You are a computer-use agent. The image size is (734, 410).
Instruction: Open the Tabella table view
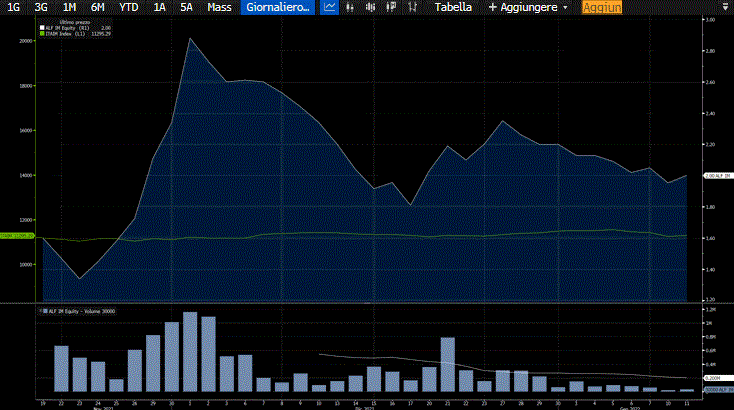(x=453, y=7)
